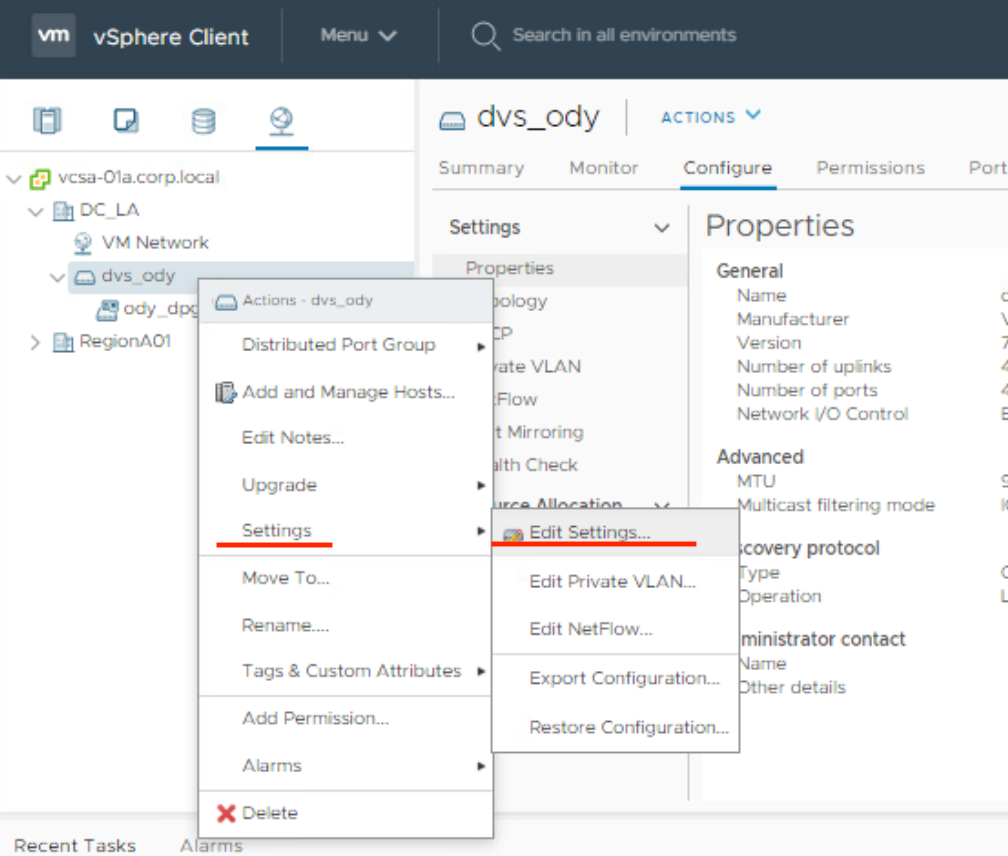The image size is (1008, 856).
Task: Click the vcsa-01a.corp.local vCenter icon
Action: click(x=40, y=179)
